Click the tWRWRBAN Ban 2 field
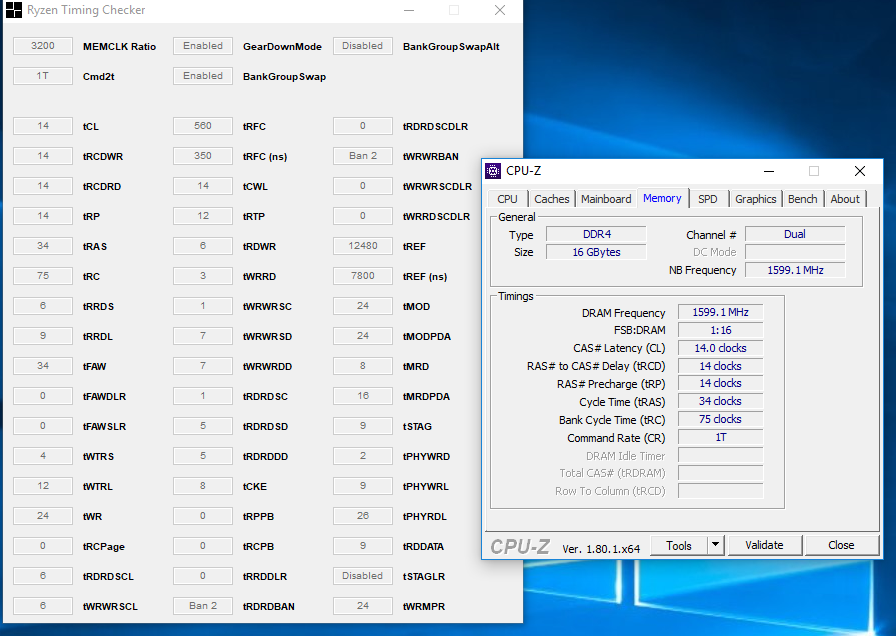896x636 pixels. pos(363,155)
